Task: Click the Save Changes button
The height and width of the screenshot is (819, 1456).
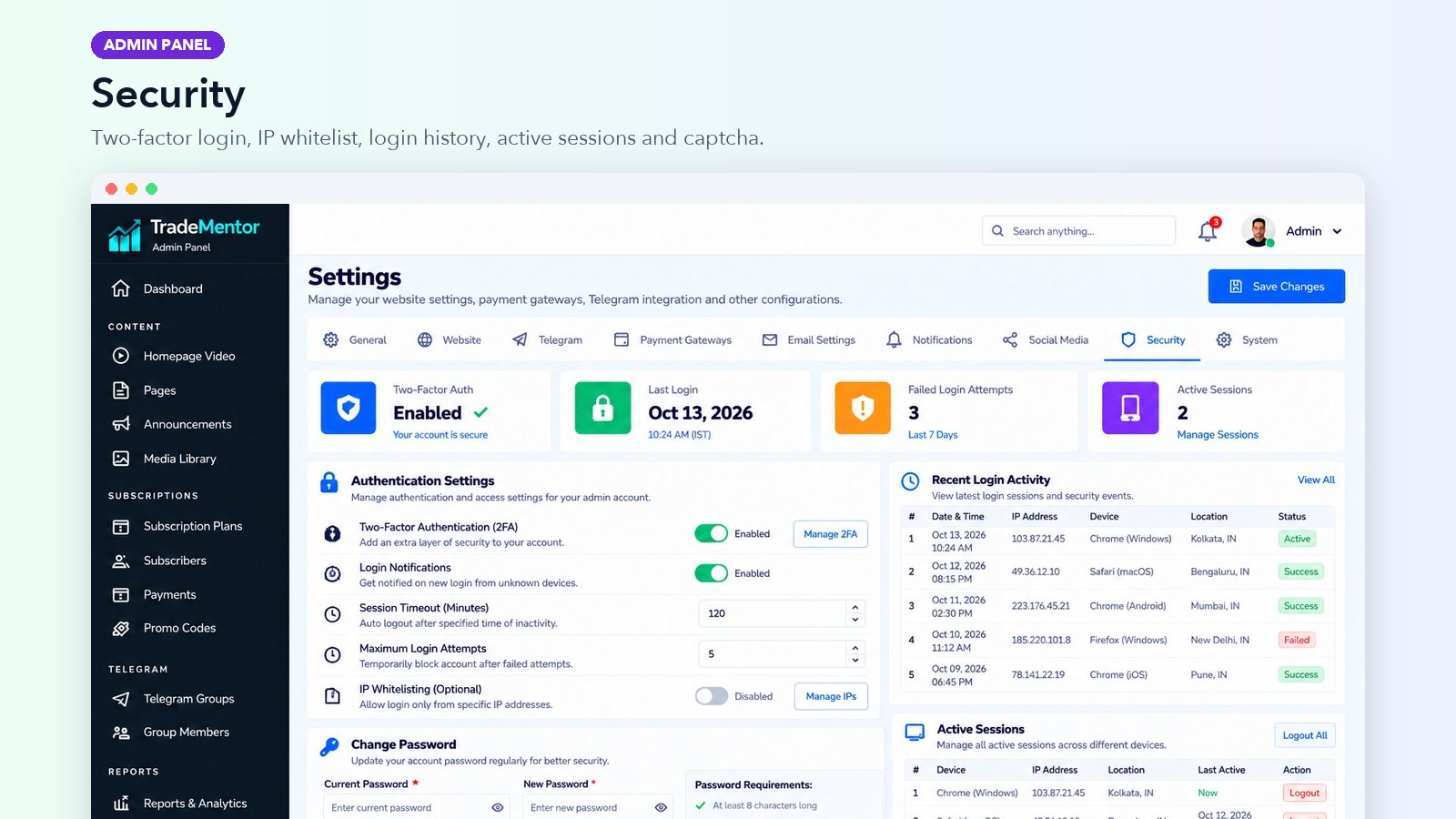Action: (1277, 287)
